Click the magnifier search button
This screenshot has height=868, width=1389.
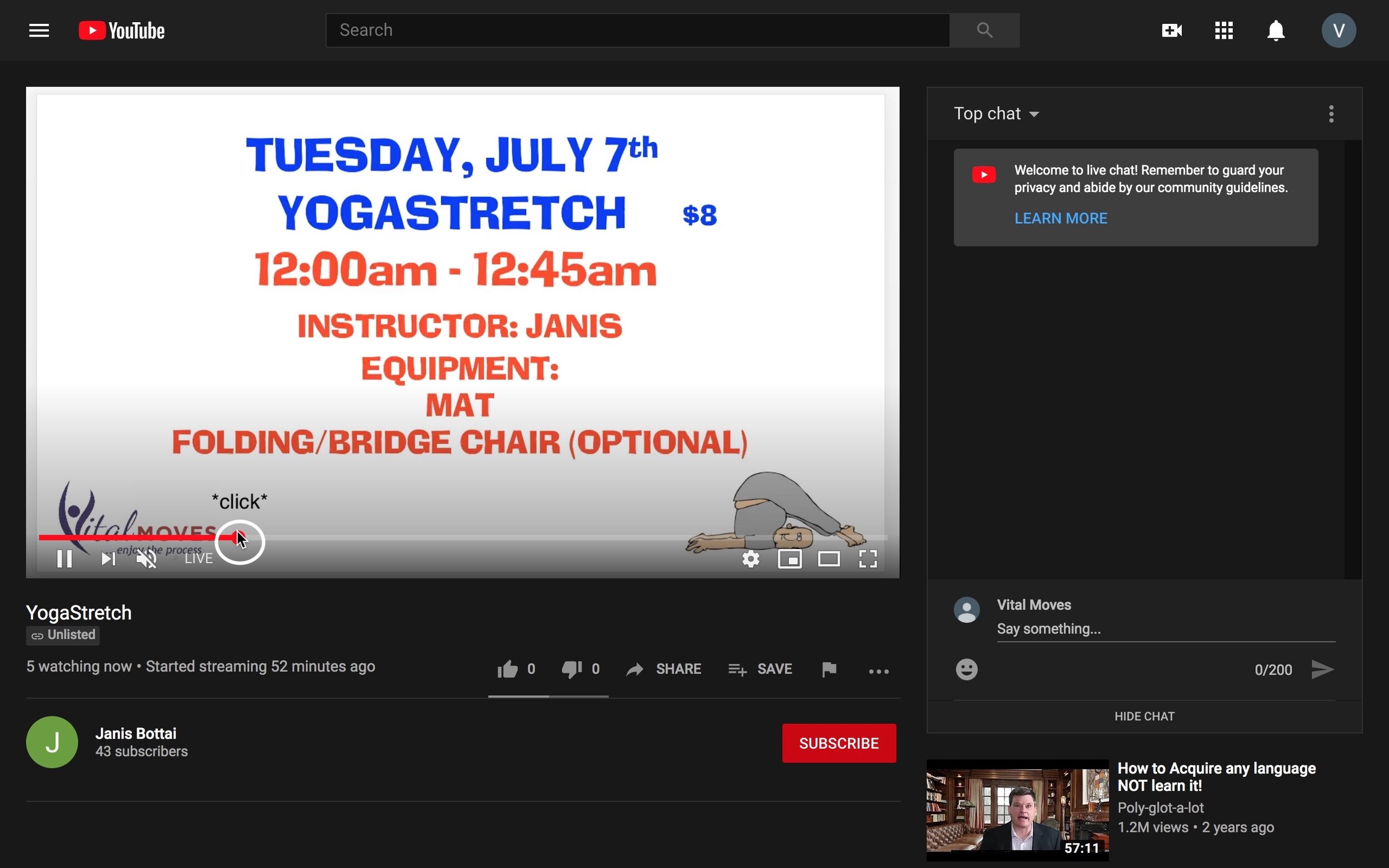984,30
